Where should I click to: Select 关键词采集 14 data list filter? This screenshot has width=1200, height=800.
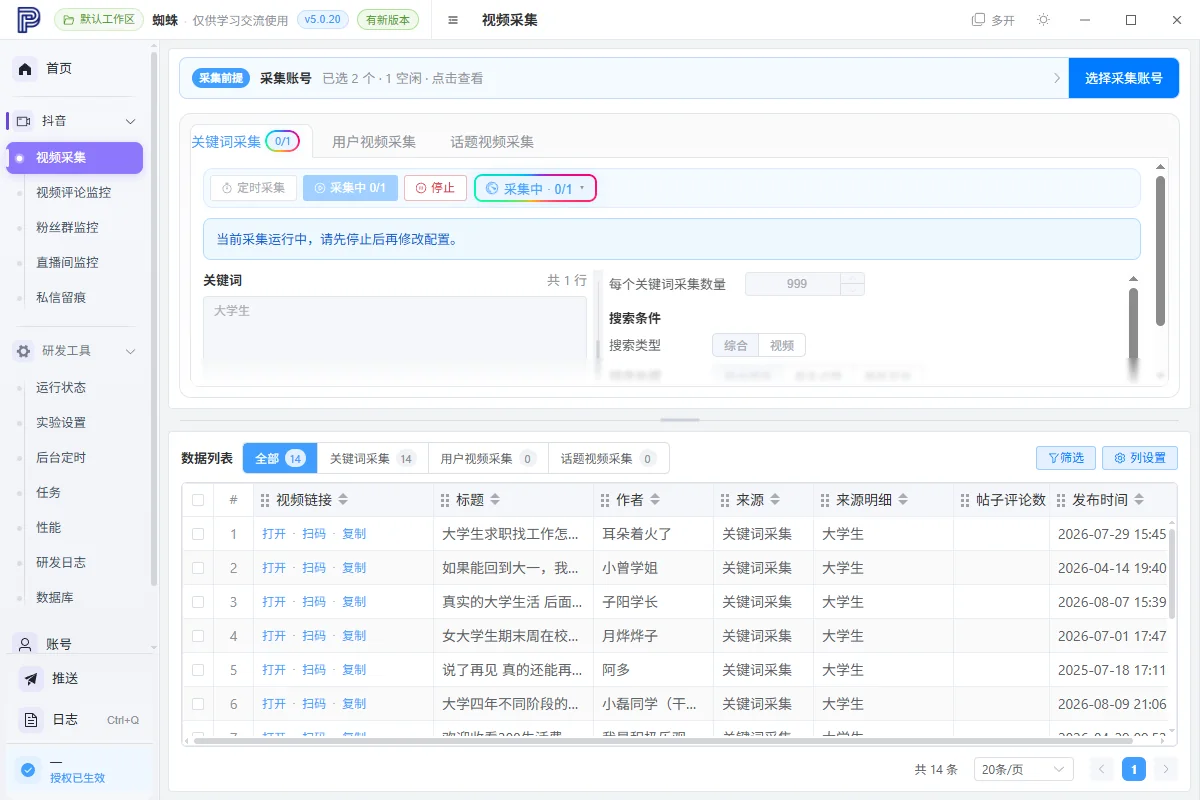372,458
